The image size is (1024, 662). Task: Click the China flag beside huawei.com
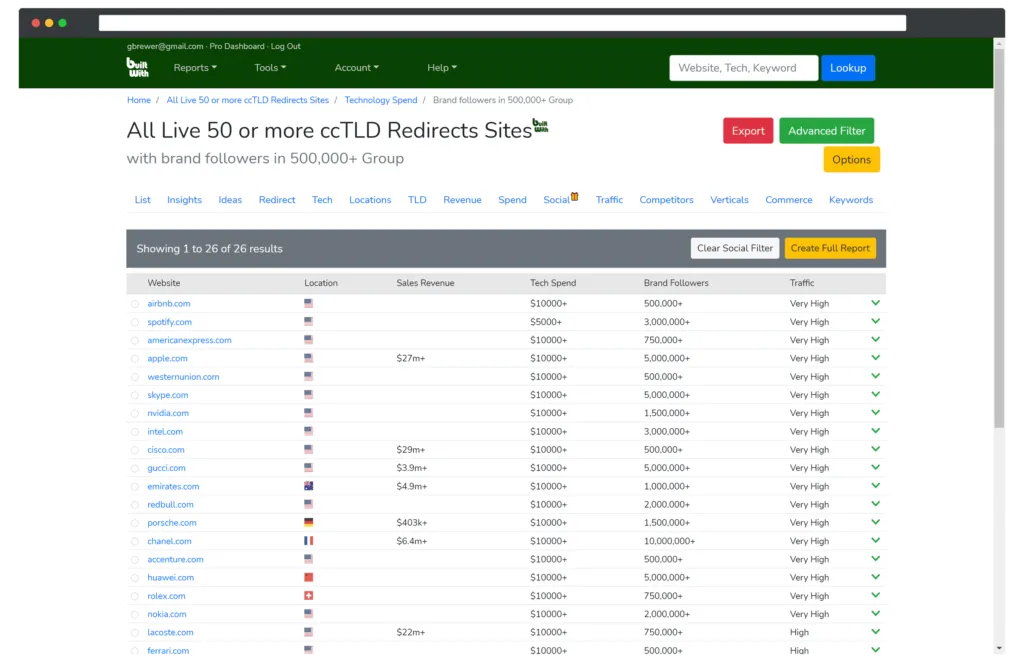coord(308,578)
